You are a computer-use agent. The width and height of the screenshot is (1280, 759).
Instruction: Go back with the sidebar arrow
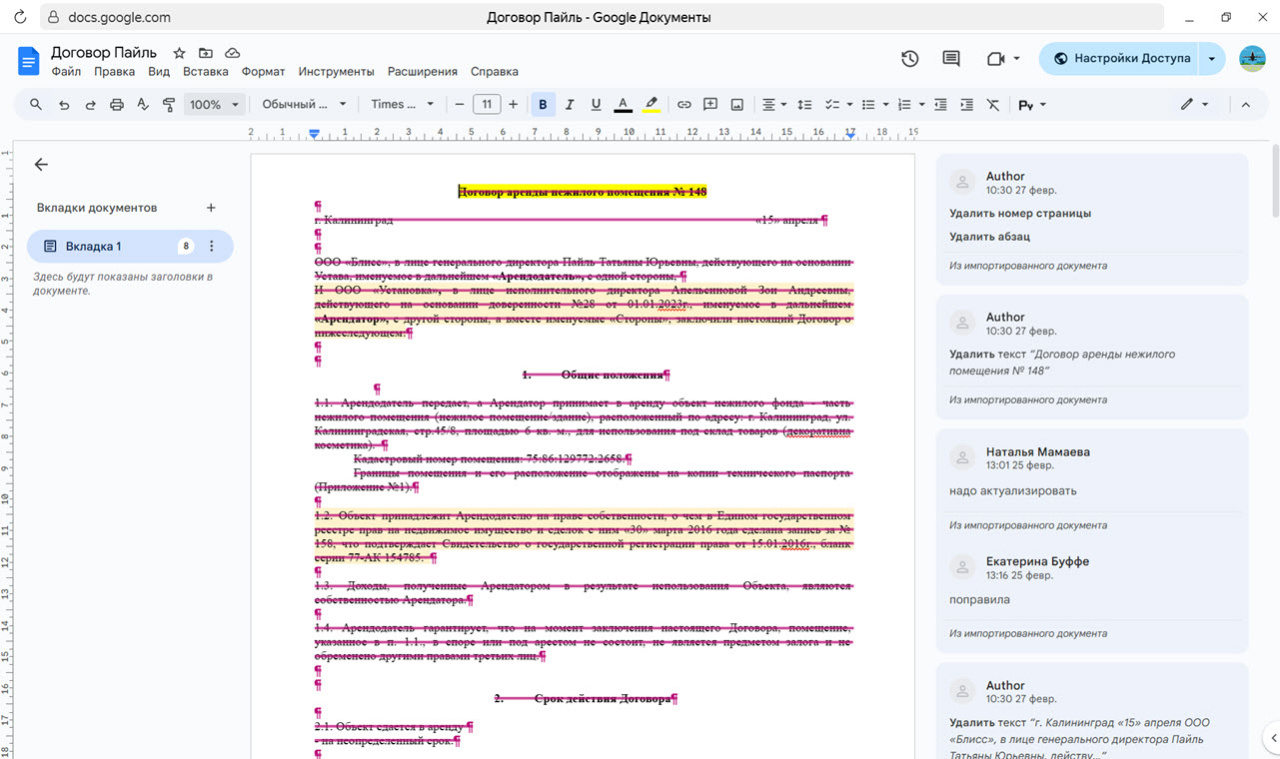click(41, 165)
